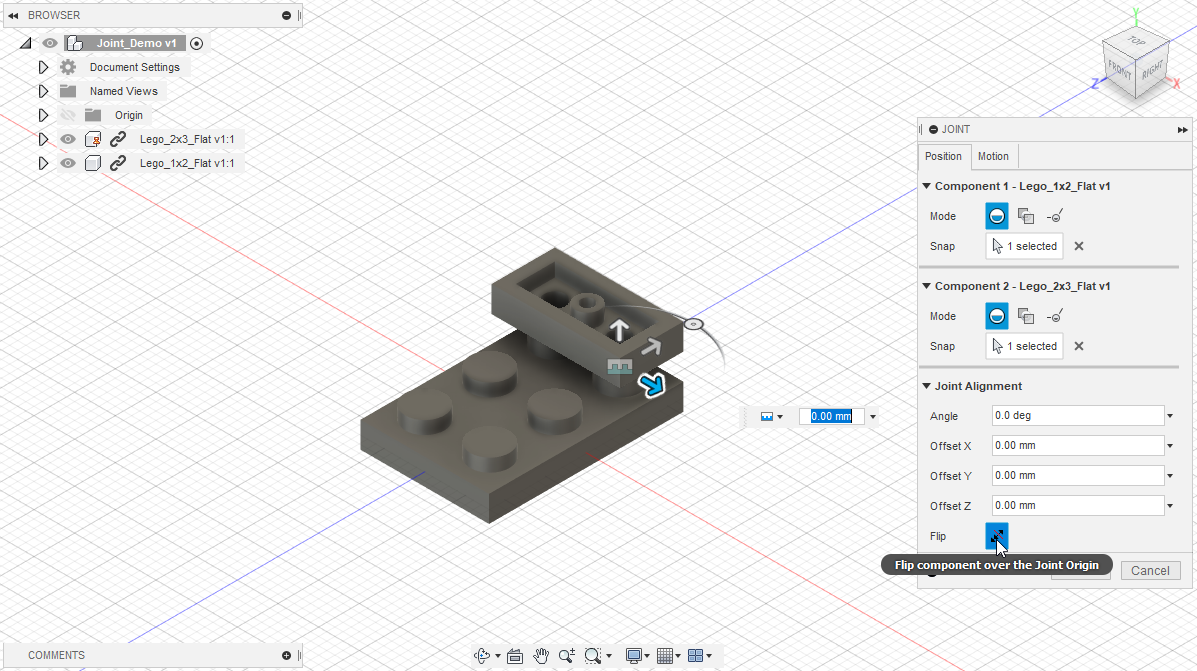Collapse Joint Alignment section
This screenshot has height=671, width=1197.
click(927, 386)
